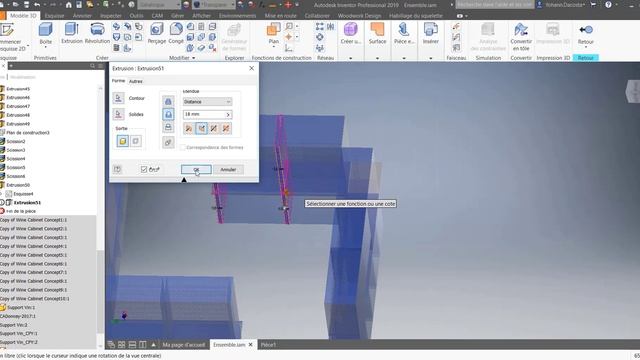The height and width of the screenshot is (360, 640).
Task: Select the Congé fillet tool
Action: [176, 33]
